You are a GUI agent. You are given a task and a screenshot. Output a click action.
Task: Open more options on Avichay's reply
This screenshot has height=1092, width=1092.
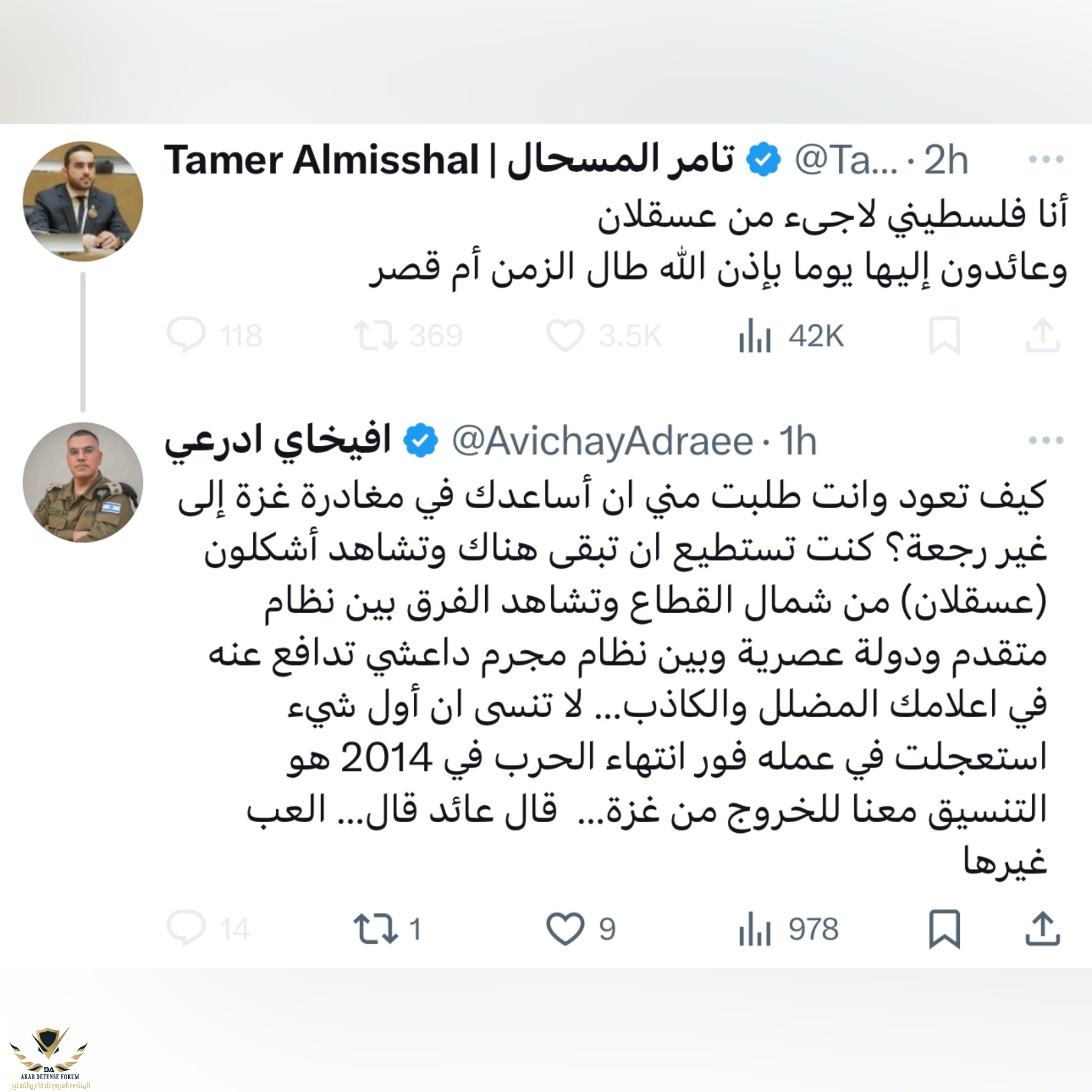coord(1046,440)
